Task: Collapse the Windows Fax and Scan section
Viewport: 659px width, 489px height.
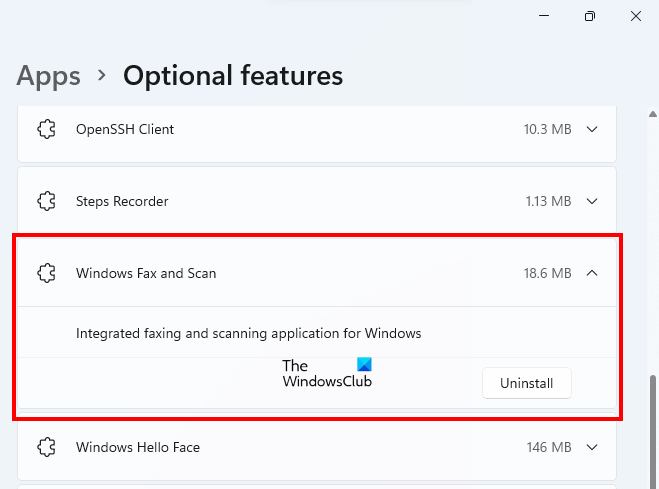Action: 592,272
